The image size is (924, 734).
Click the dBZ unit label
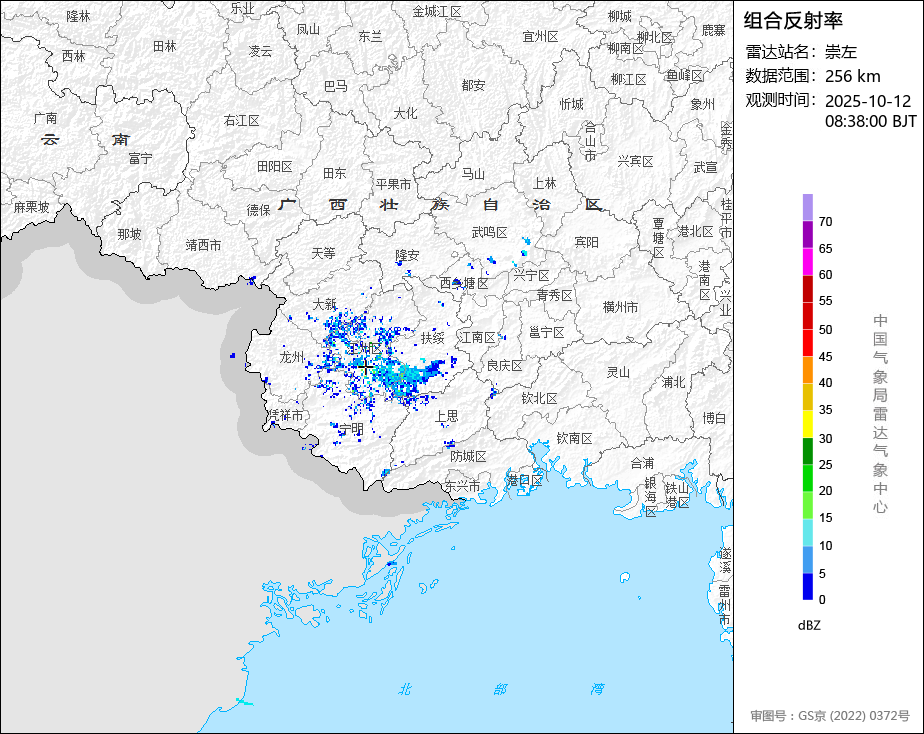pos(809,625)
